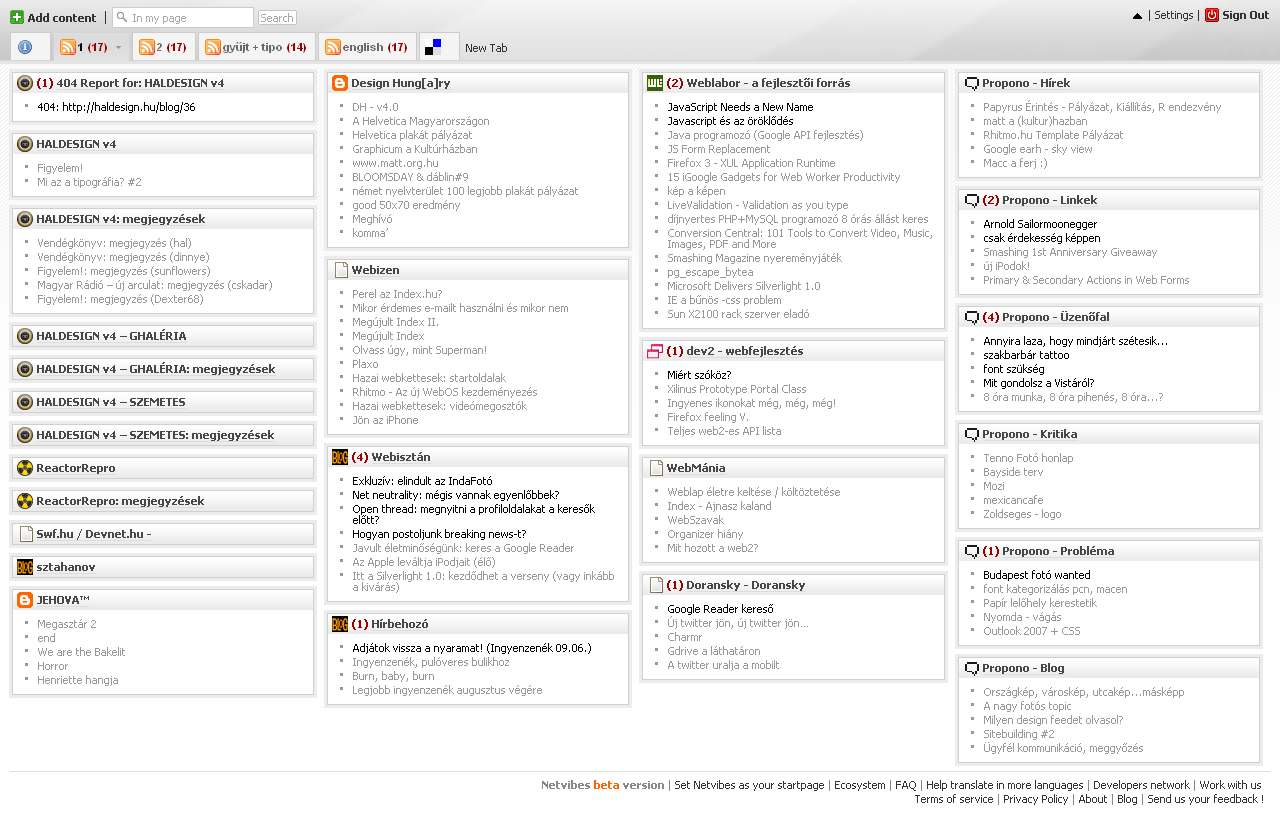Expand the HALDESIGN v4 – GHALÉRIA widget
This screenshot has height=824, width=1280.
[x=111, y=336]
